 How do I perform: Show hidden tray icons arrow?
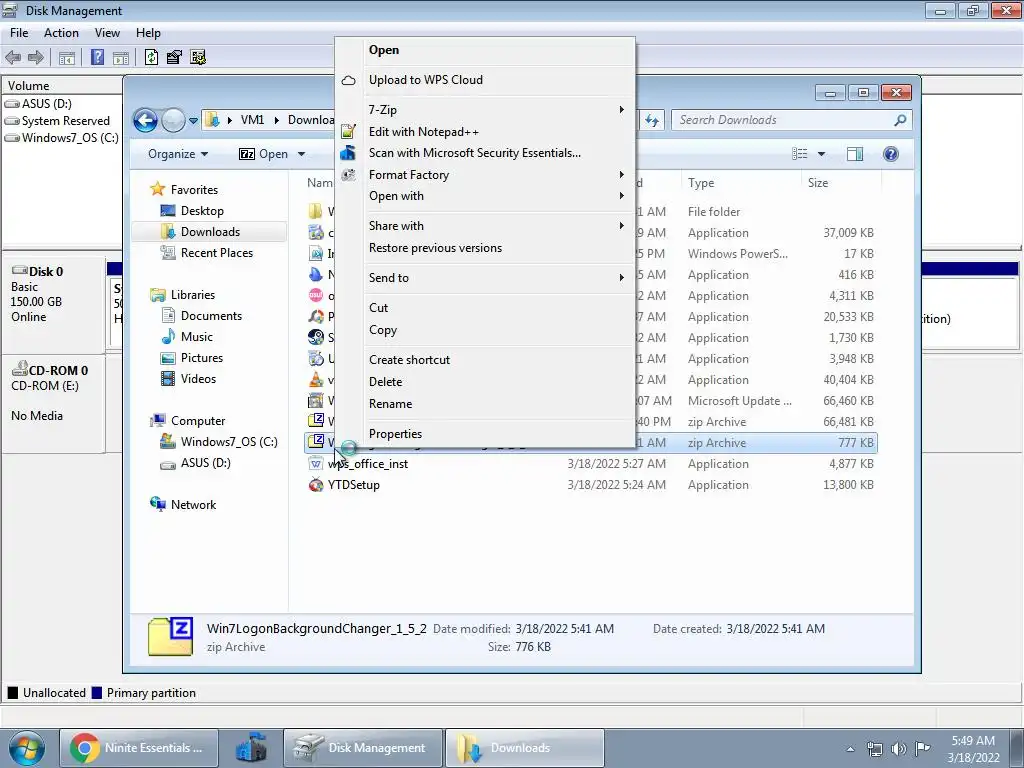850,749
